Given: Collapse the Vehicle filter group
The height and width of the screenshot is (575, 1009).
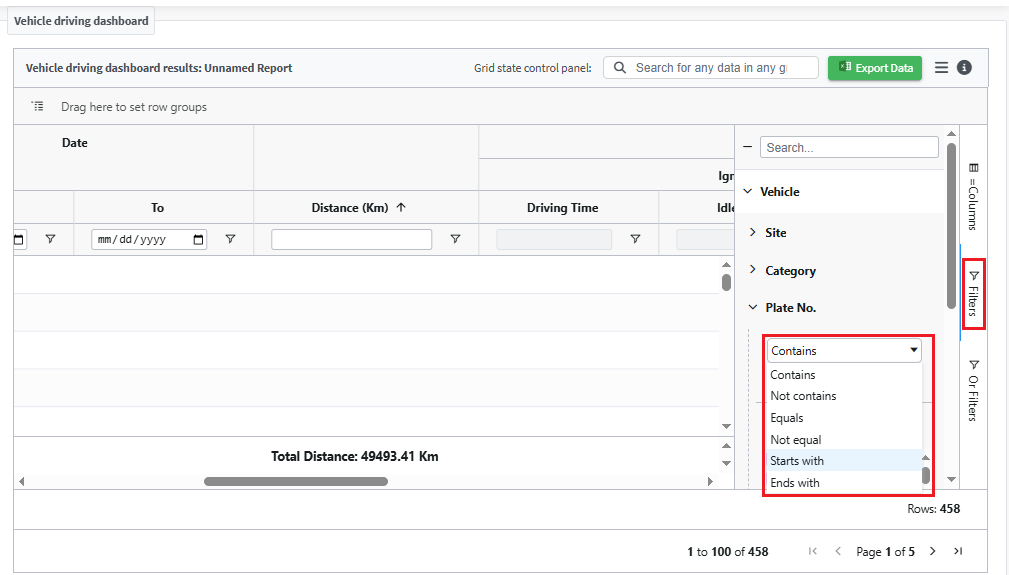Looking at the screenshot, I should click(747, 191).
